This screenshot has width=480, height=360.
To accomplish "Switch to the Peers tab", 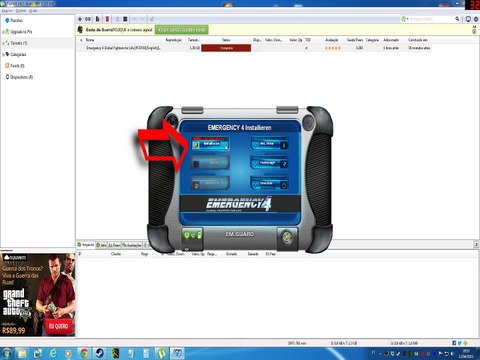I will [x=114, y=245].
